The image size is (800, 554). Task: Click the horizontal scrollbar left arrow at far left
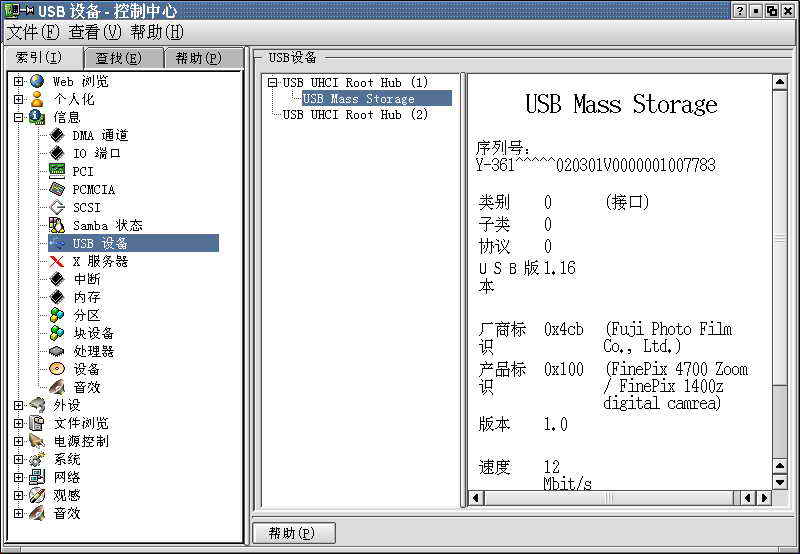pos(476,497)
